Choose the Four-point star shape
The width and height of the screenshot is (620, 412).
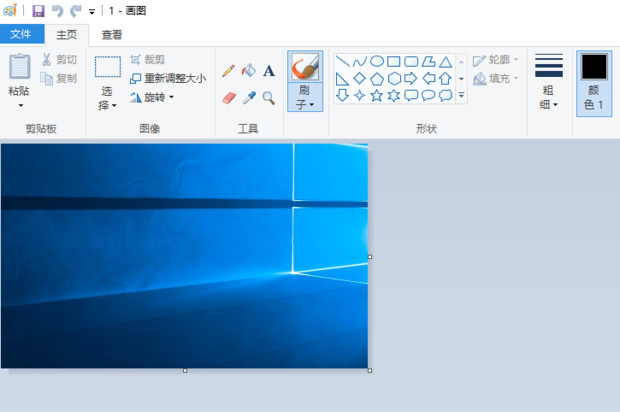(x=359, y=95)
